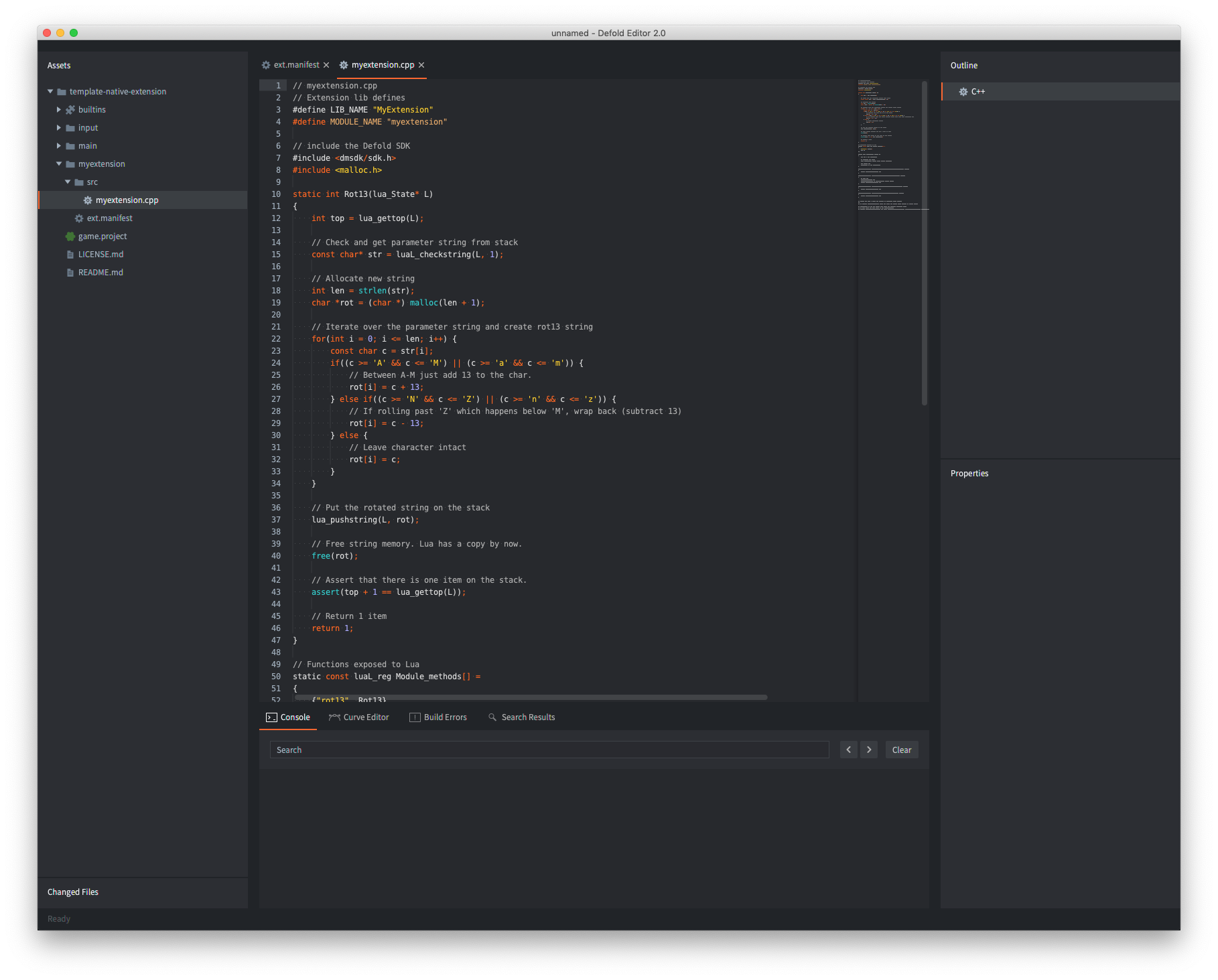The image size is (1218, 980).
Task: Open the Search Results tab
Action: coord(522,717)
